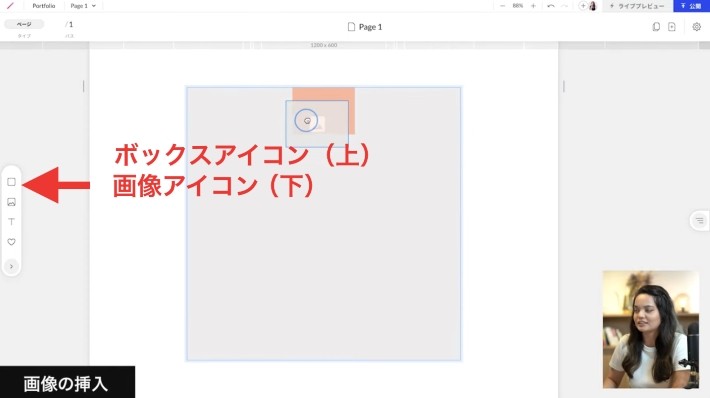
Task: Click the 88% zoom level
Action: 518,6
